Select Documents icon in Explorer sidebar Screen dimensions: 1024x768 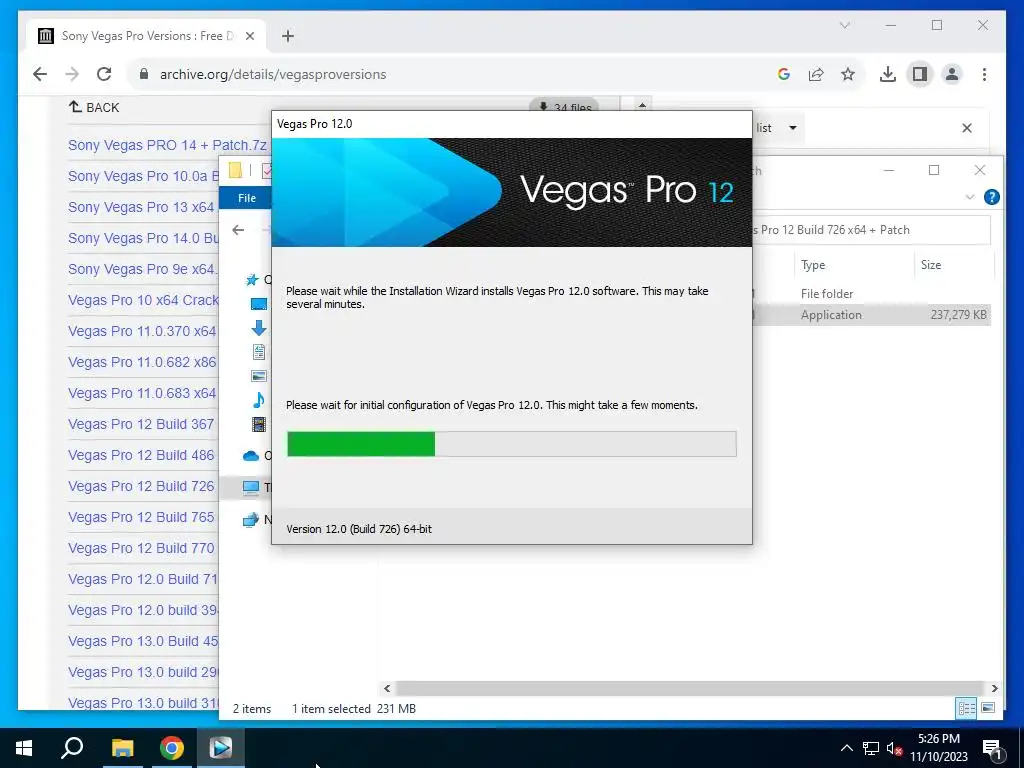click(x=259, y=352)
